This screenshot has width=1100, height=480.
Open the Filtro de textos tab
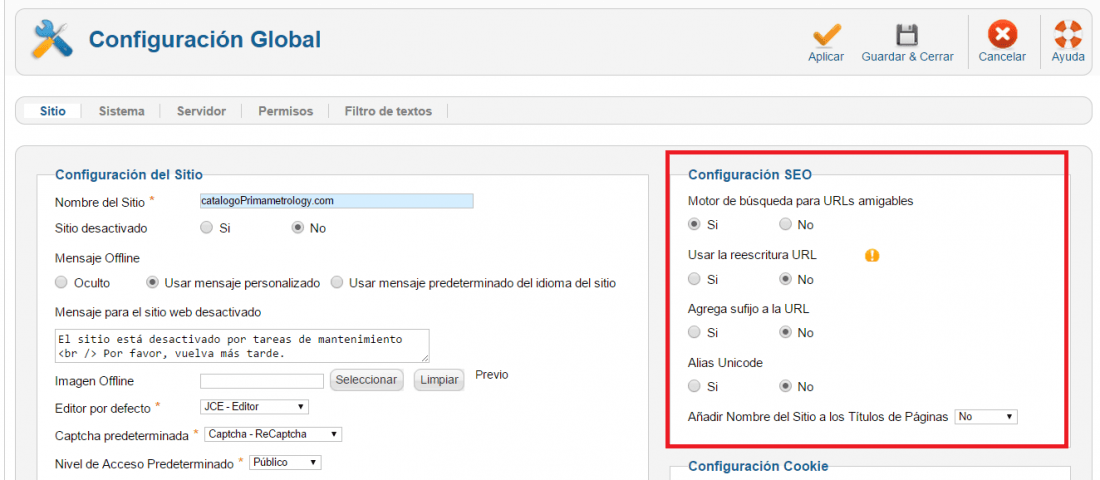(388, 111)
